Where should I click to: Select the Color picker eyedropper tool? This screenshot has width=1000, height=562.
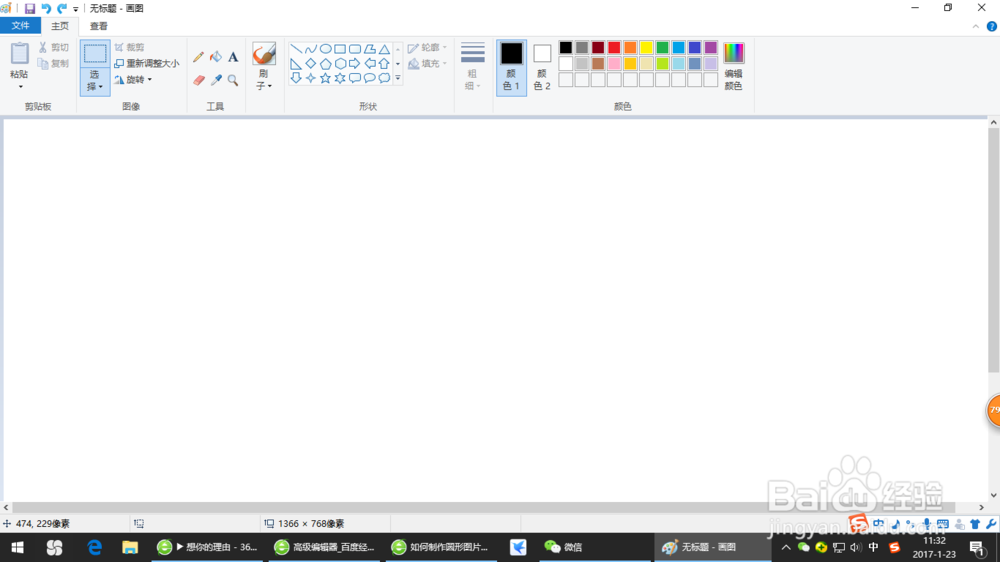tap(216, 80)
